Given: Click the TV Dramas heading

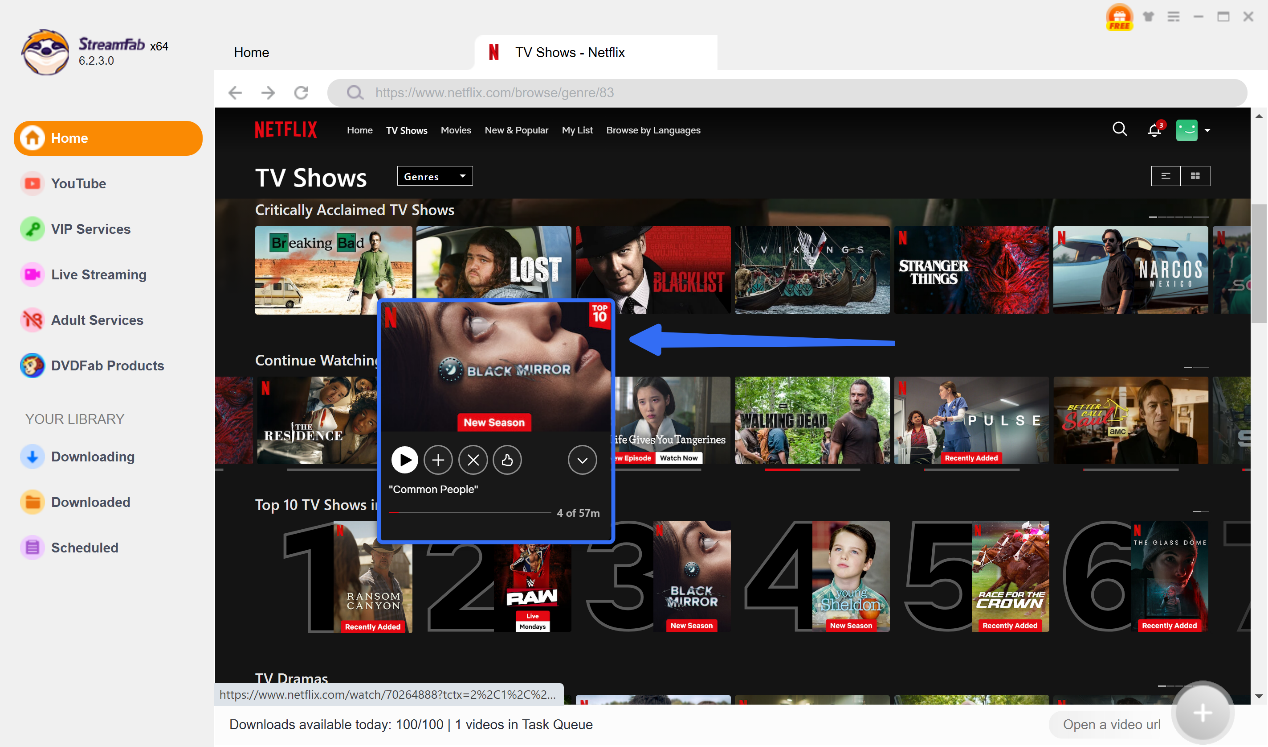Looking at the screenshot, I should [292, 679].
